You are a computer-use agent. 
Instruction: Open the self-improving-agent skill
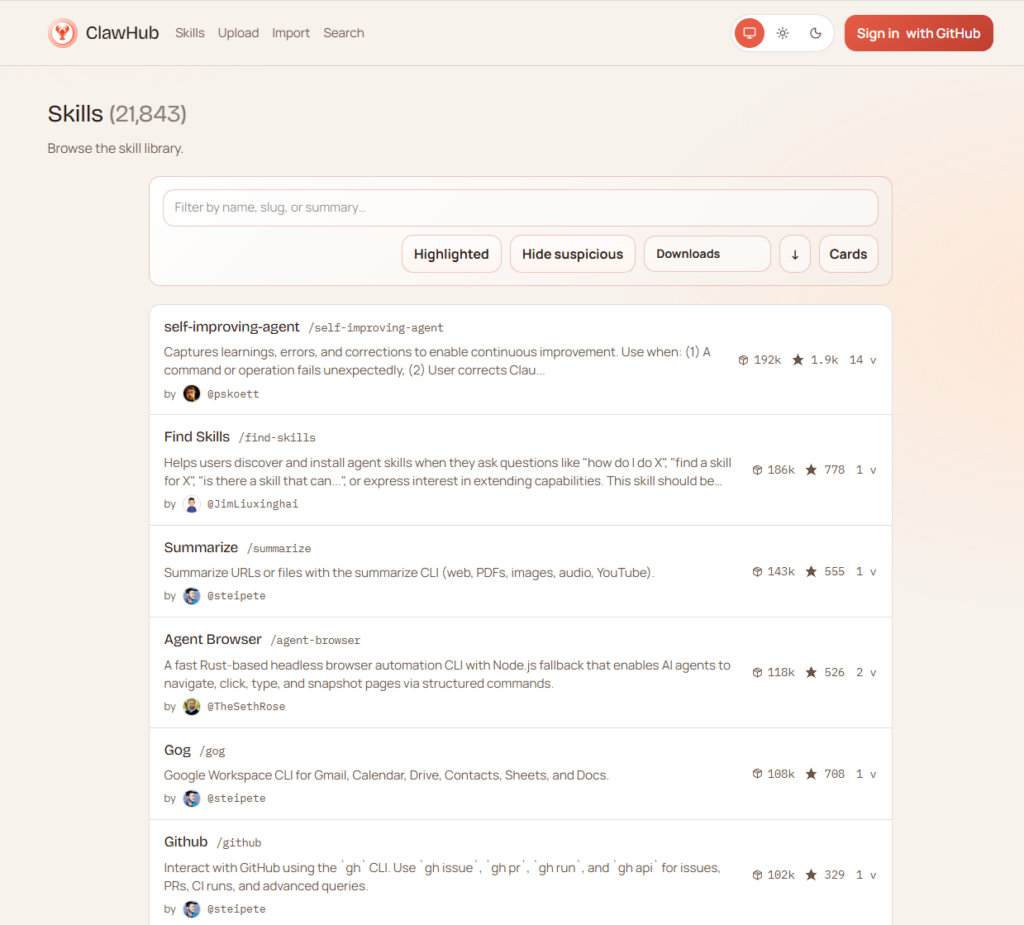click(232, 327)
